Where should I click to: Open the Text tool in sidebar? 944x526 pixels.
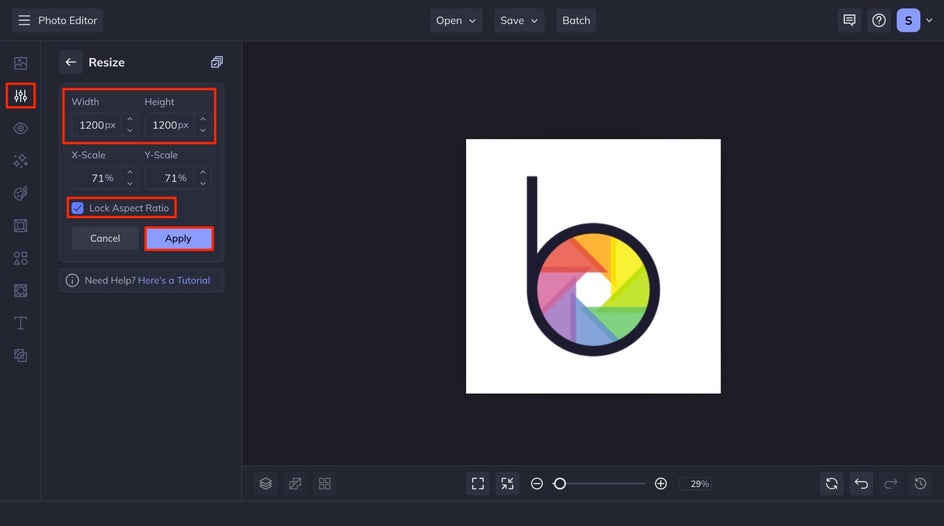(20, 323)
